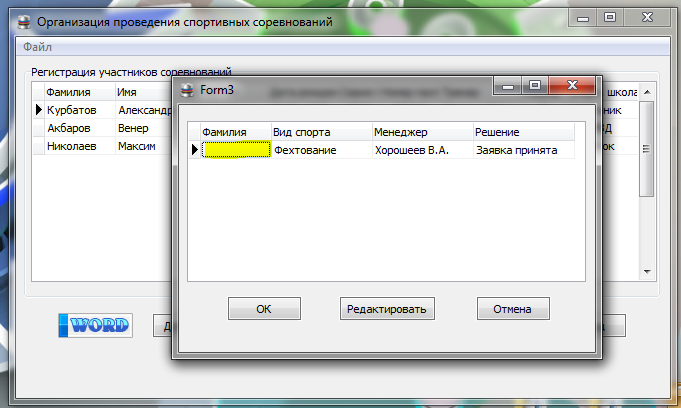Click the scroll down arrow in the participants grid
Image resolution: width=681 pixels, height=408 pixels.
point(647,272)
